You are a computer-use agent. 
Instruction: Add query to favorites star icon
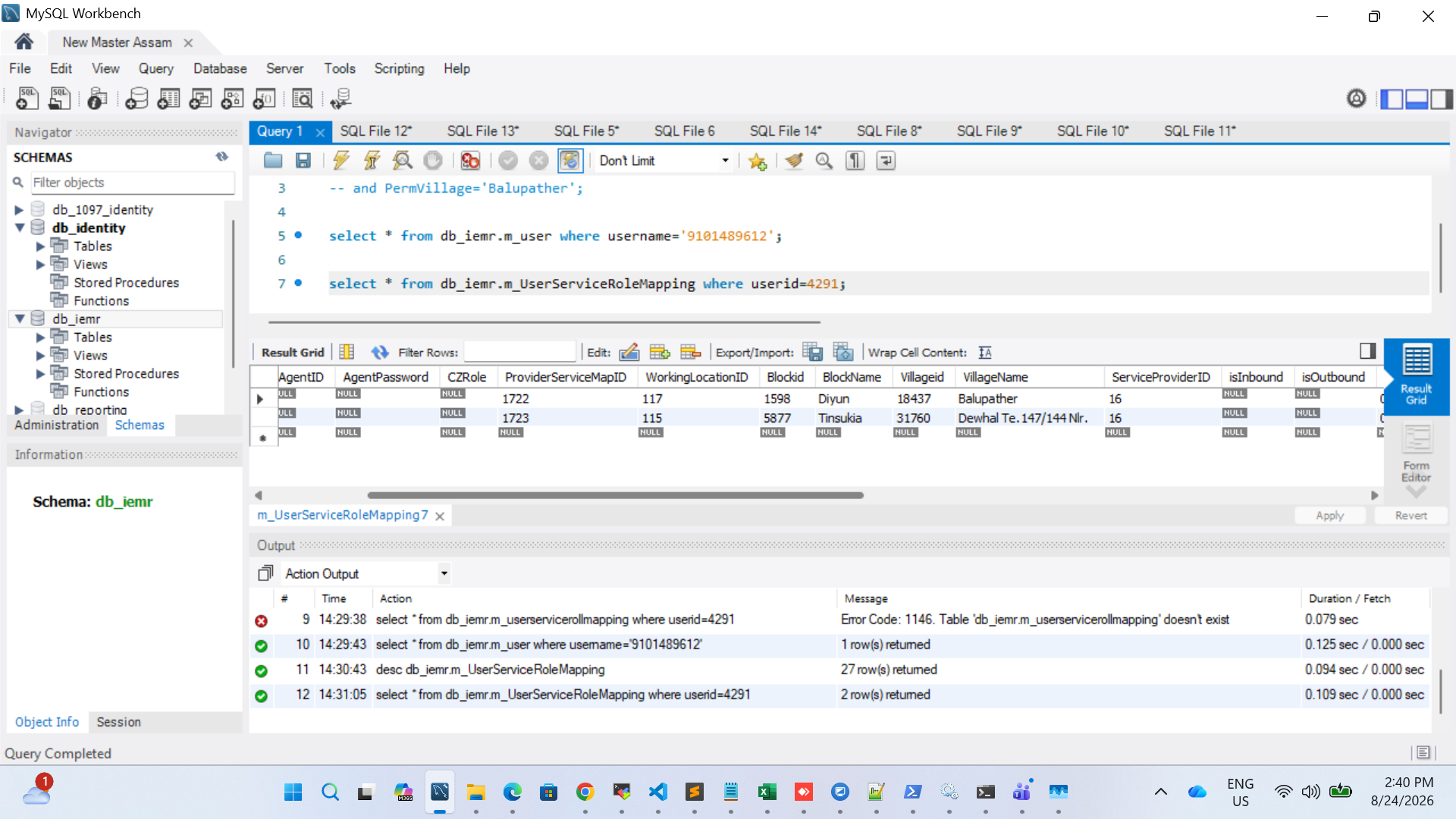pos(757,161)
